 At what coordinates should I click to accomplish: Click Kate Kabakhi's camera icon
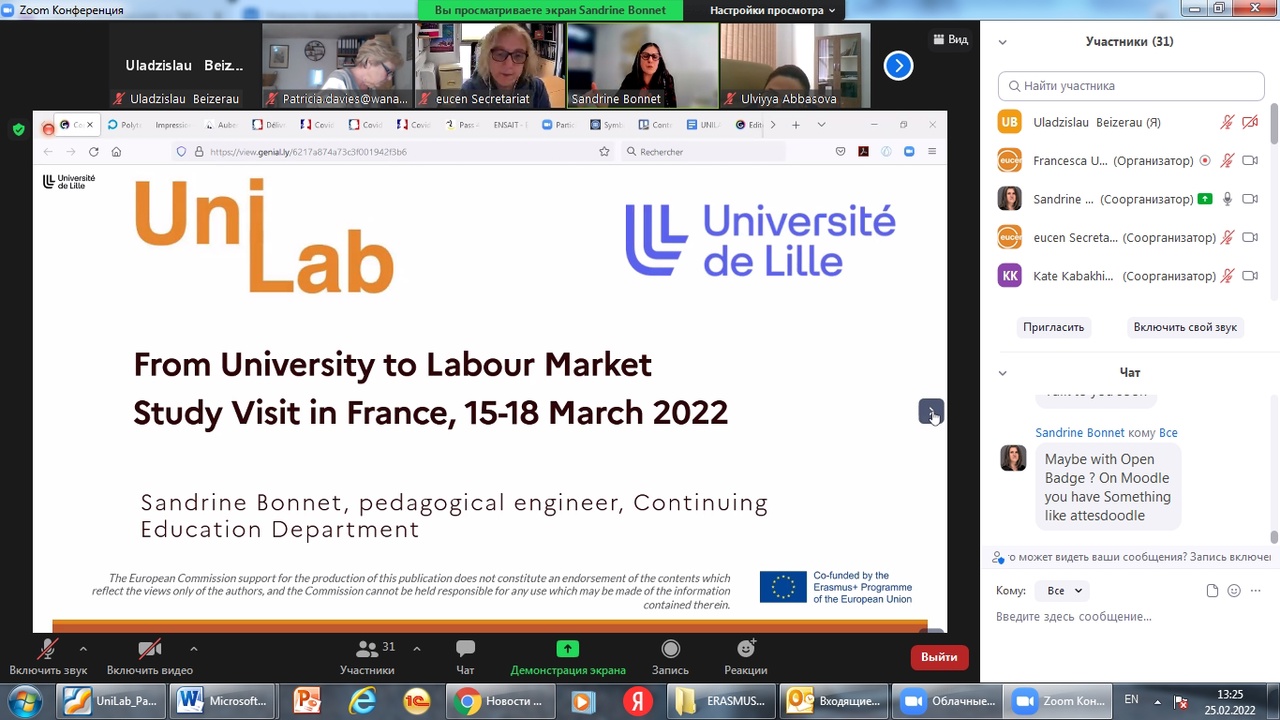[x=1250, y=276]
